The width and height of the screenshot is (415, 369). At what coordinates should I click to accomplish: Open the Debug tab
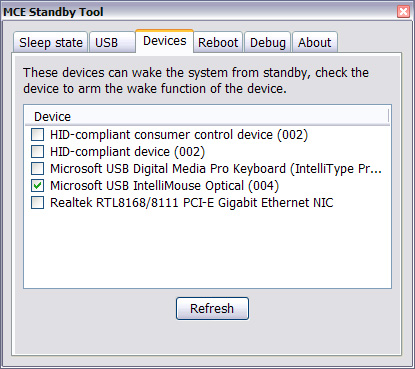[x=268, y=43]
